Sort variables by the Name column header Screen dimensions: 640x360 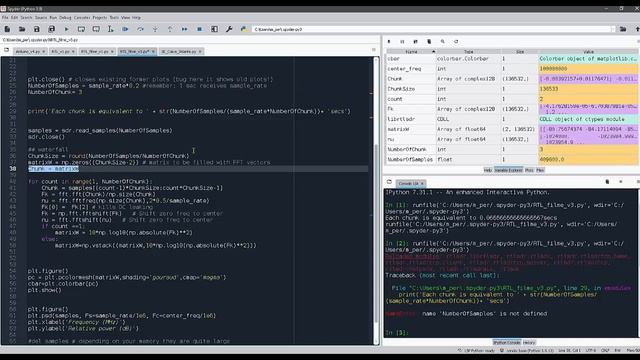point(411,52)
